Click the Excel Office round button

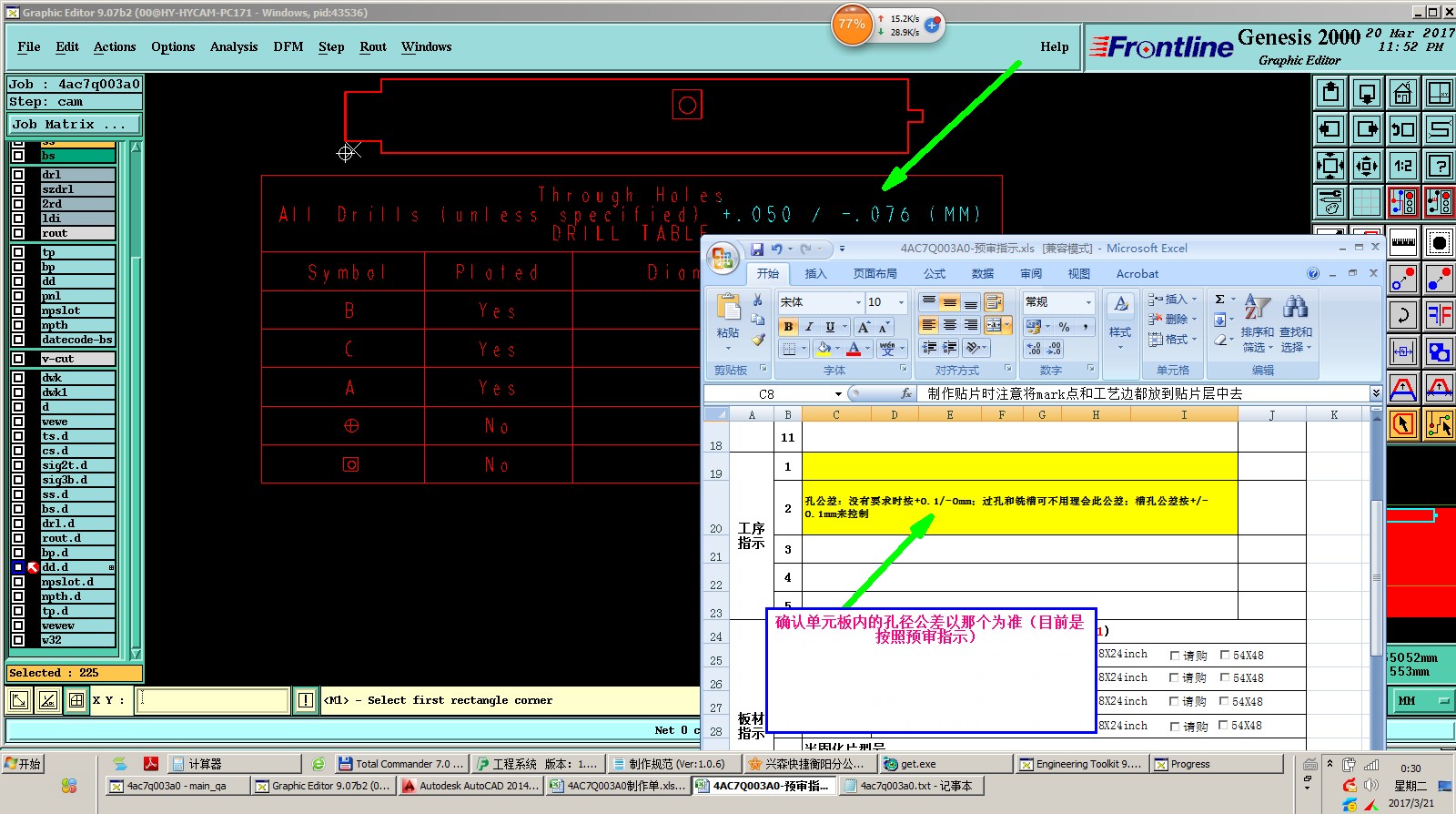(x=723, y=259)
